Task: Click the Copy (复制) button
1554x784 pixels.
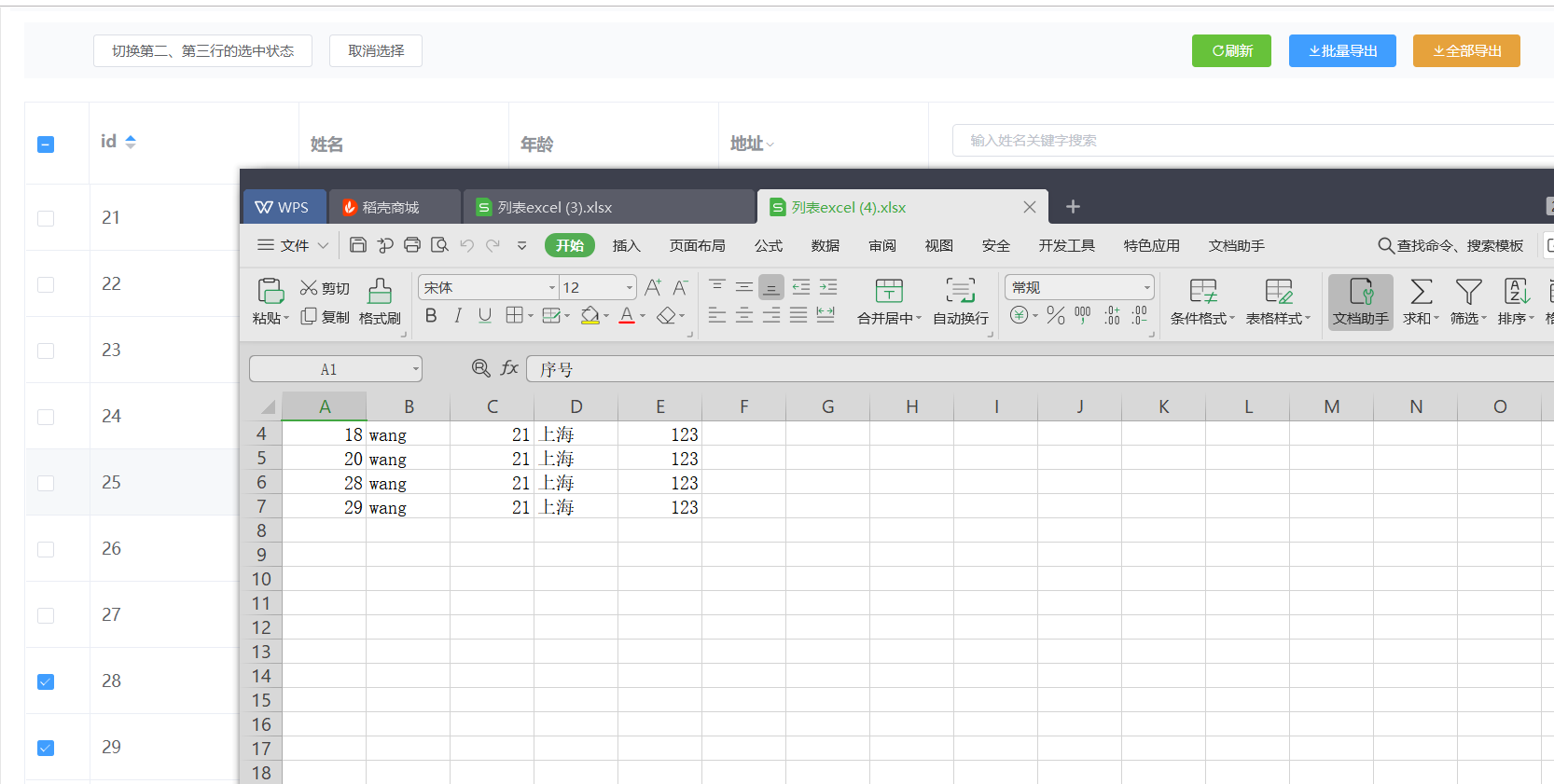Action: [x=325, y=317]
